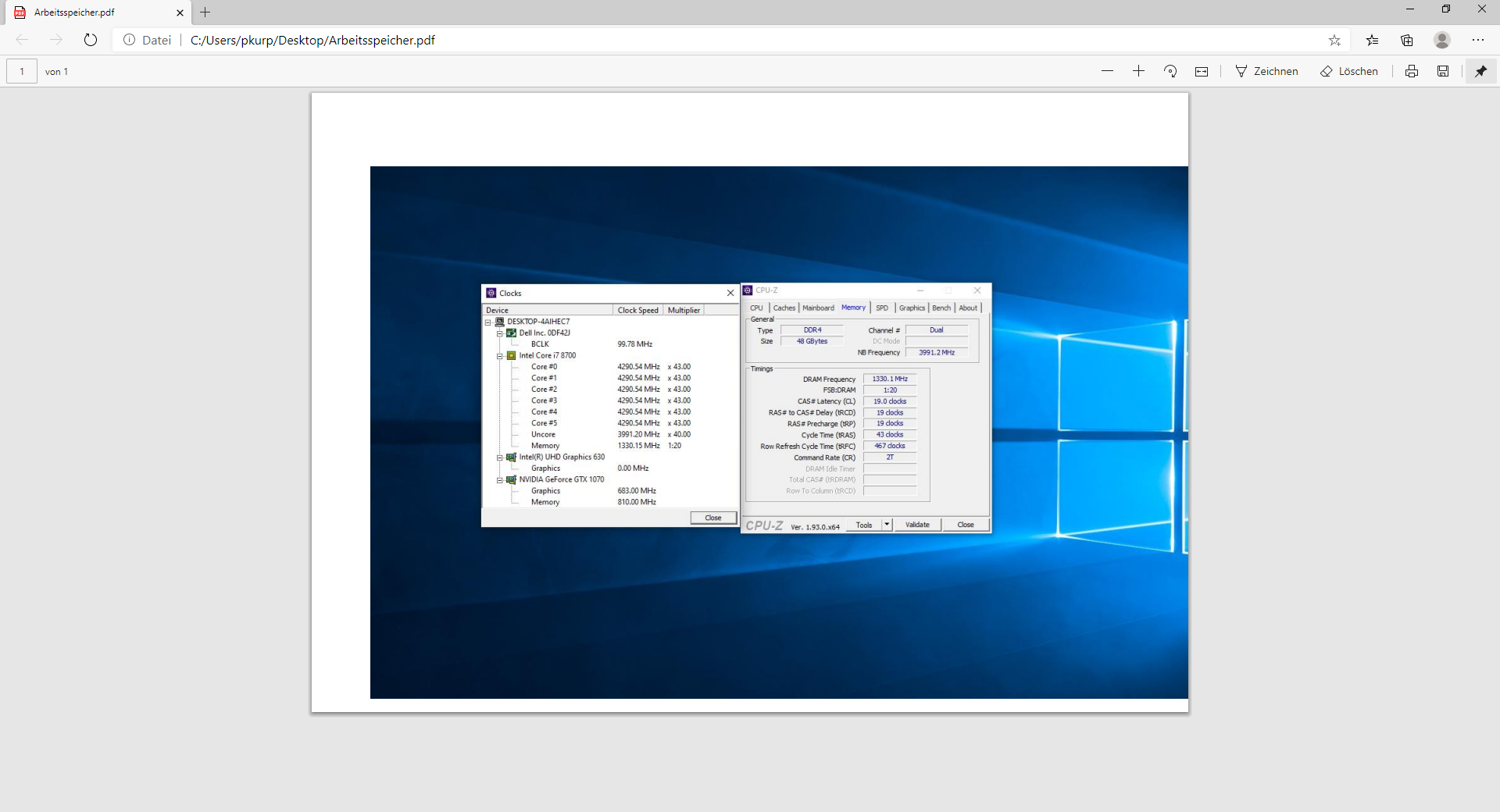
Task: Select the Core #5 row in Clocks
Action: pos(609,423)
